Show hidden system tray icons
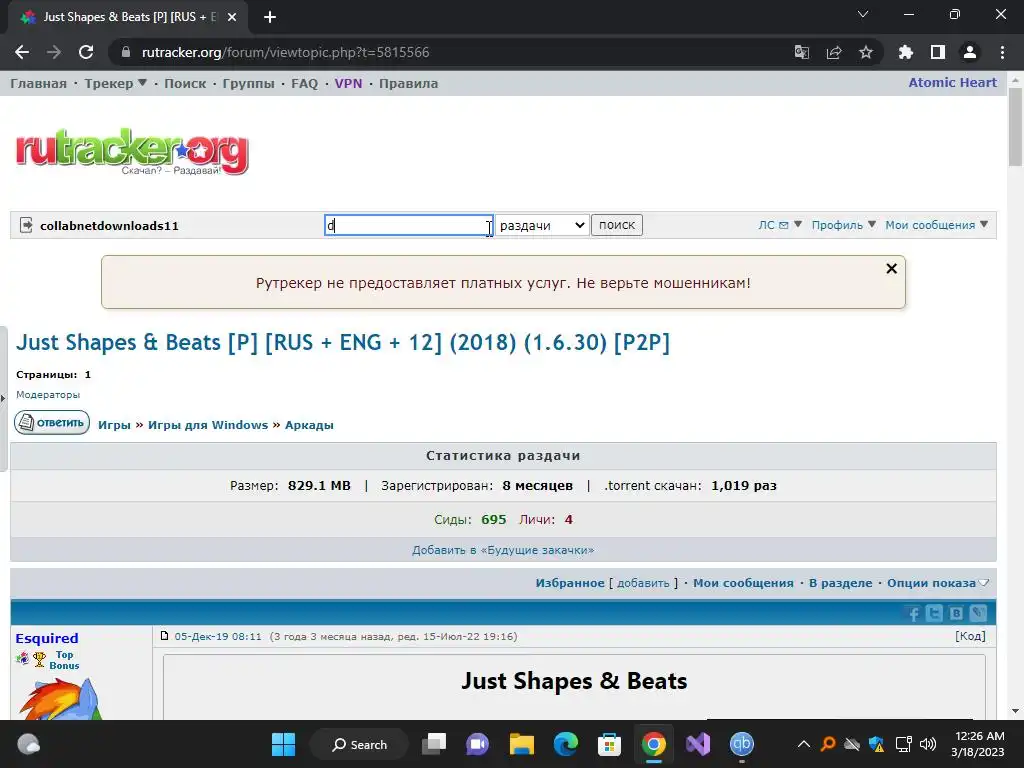This screenshot has width=1024, height=768. 804,744
